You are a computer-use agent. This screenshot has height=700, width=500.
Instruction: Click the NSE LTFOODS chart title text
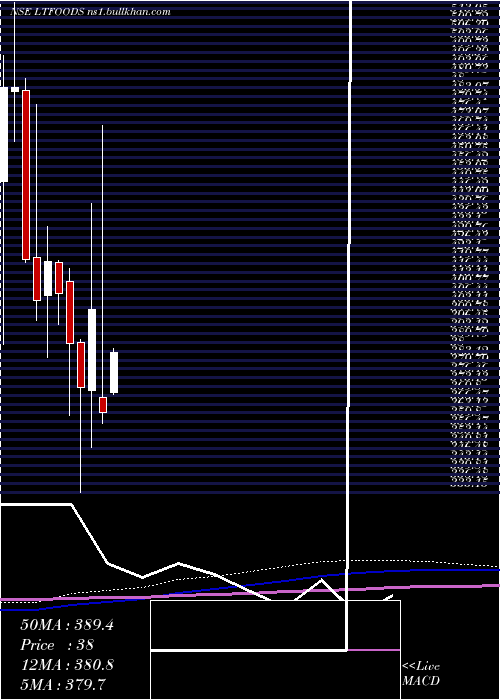(90, 12)
